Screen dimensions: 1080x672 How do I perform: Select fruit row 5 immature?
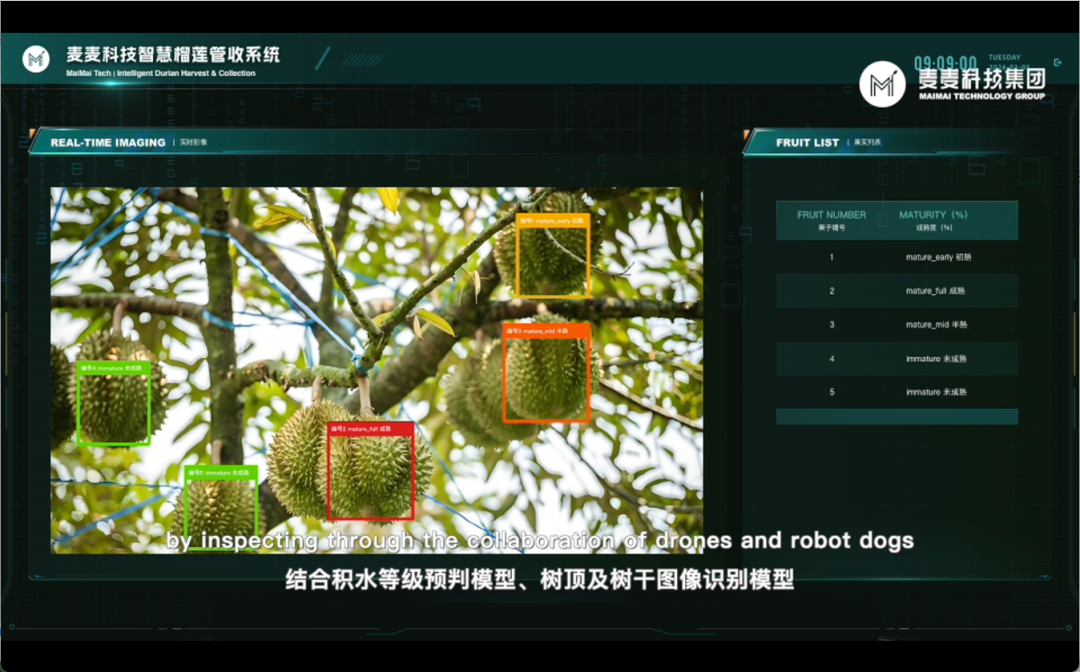tap(896, 392)
